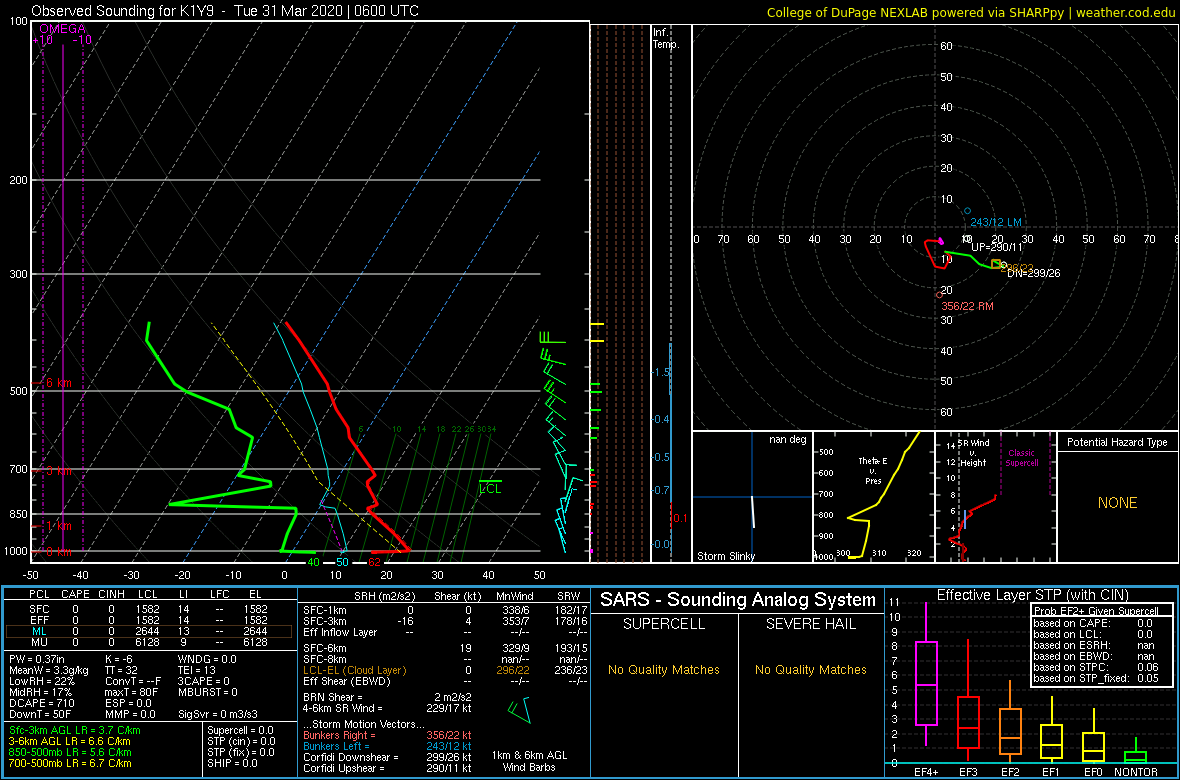Viewport: 1180px width, 780px height.
Task: Click the magenta EF4+ box plot
Action: click(x=925, y=674)
